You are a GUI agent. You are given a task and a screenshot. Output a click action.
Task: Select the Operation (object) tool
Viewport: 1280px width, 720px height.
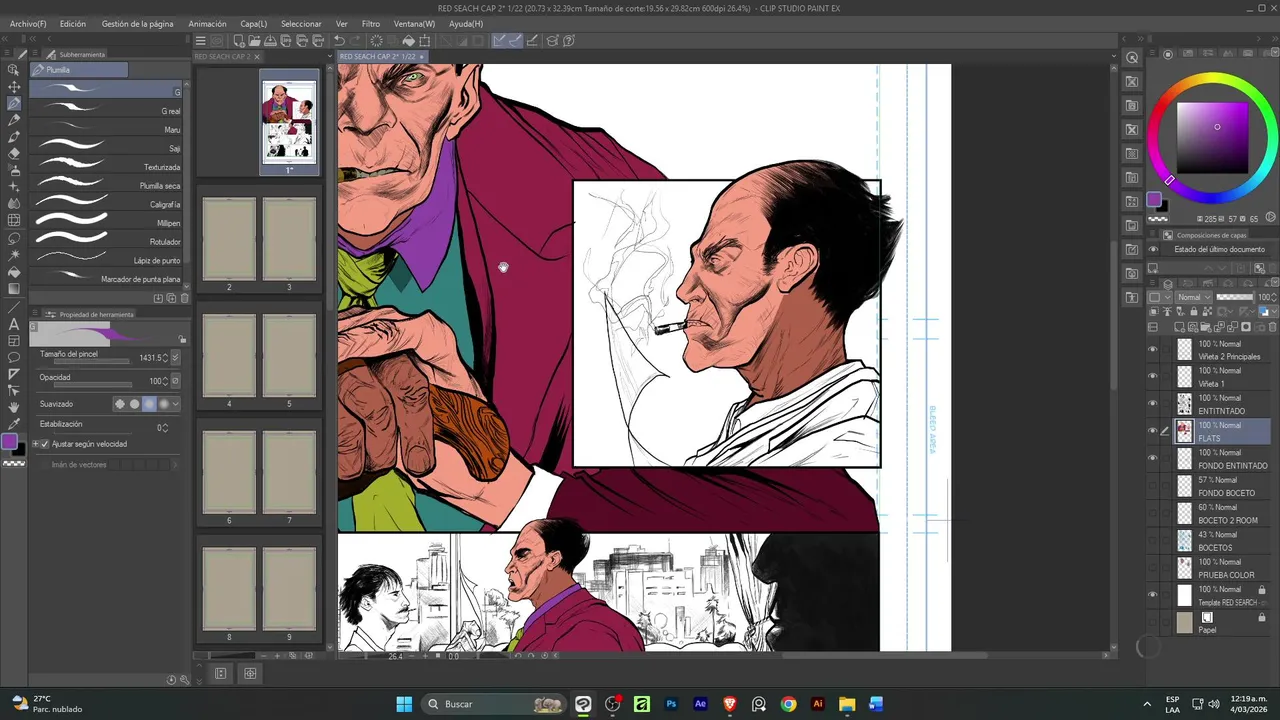14,70
